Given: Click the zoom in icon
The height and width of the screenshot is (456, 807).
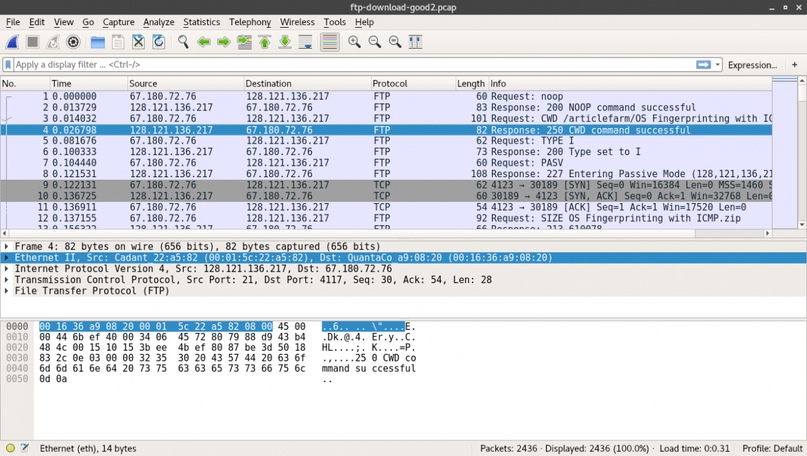Looking at the screenshot, I should (355, 42).
